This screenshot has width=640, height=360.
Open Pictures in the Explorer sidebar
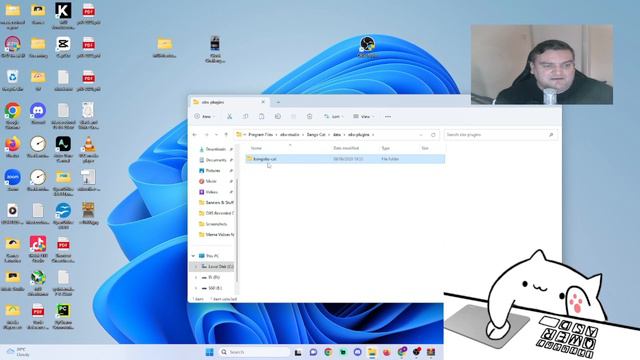[x=212, y=171]
